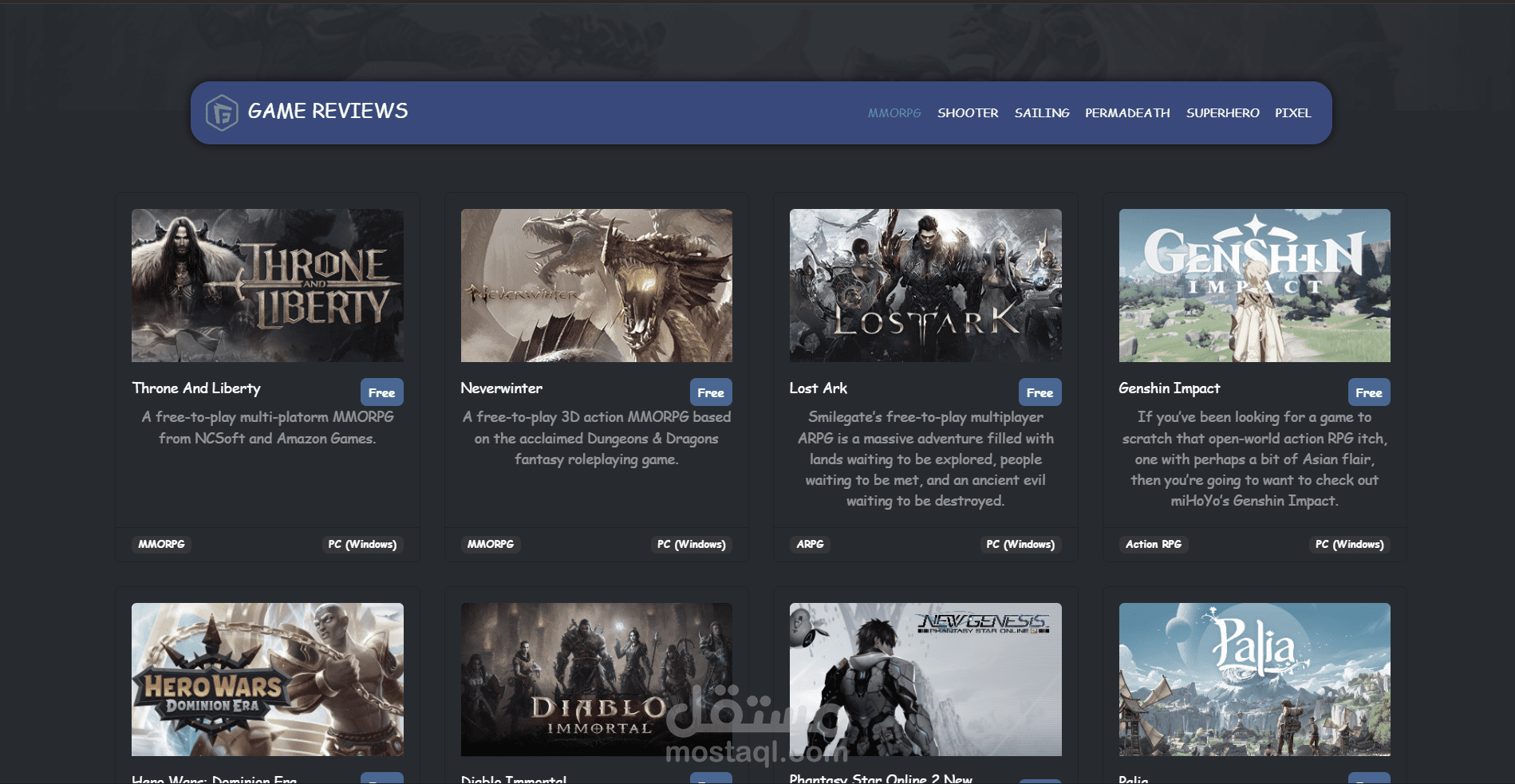Screen dimensions: 1515x784
Task: Open the SAILING category
Action: (x=1042, y=113)
